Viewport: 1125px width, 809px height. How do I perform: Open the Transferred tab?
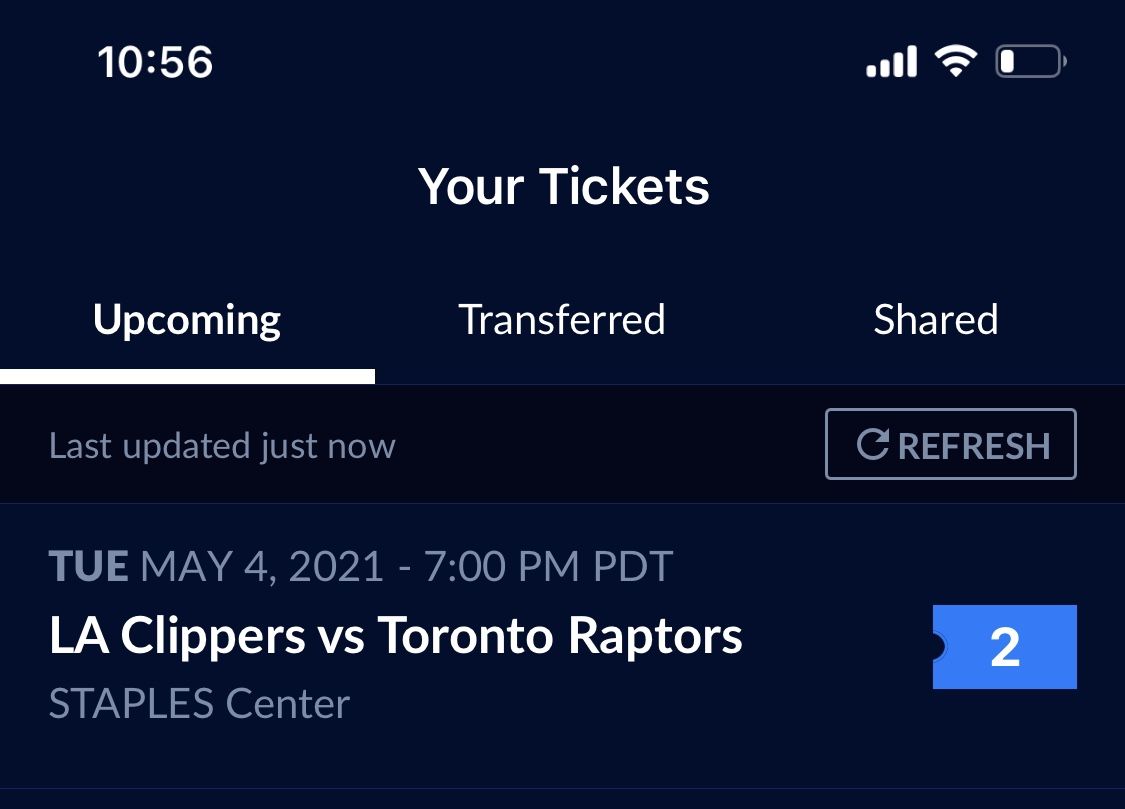click(561, 320)
